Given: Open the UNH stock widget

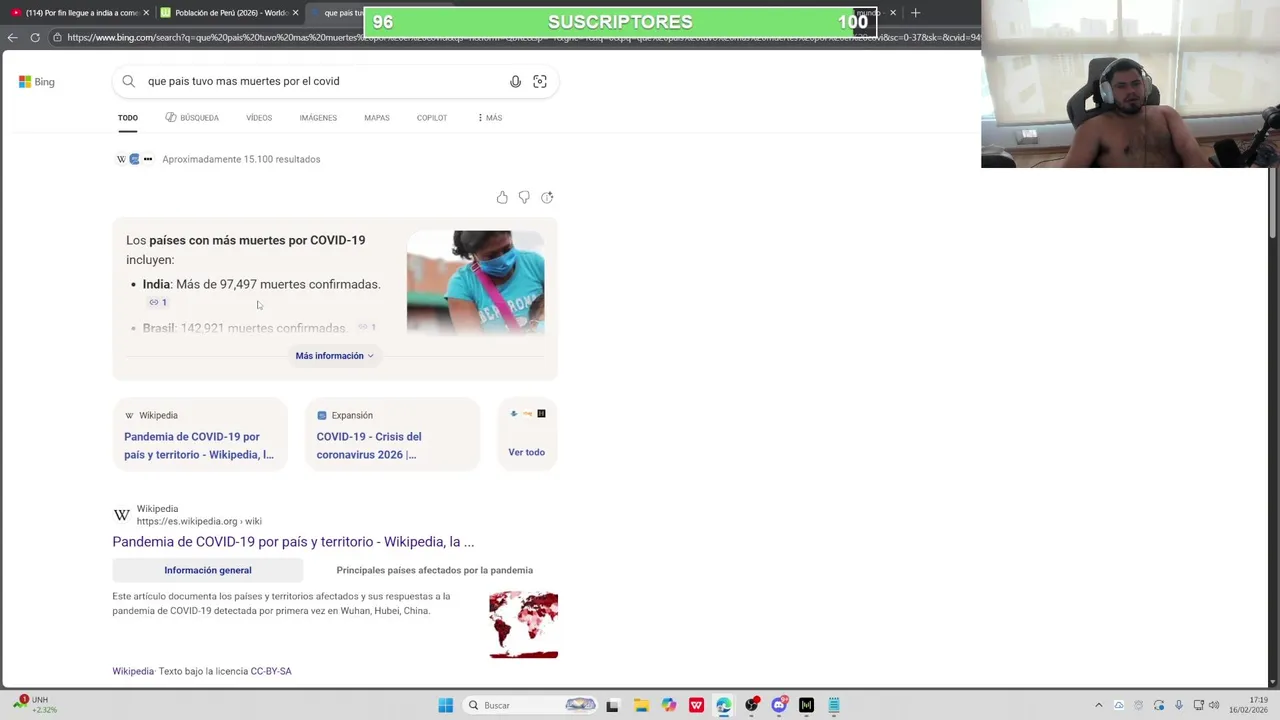Looking at the screenshot, I should click(x=35, y=704).
